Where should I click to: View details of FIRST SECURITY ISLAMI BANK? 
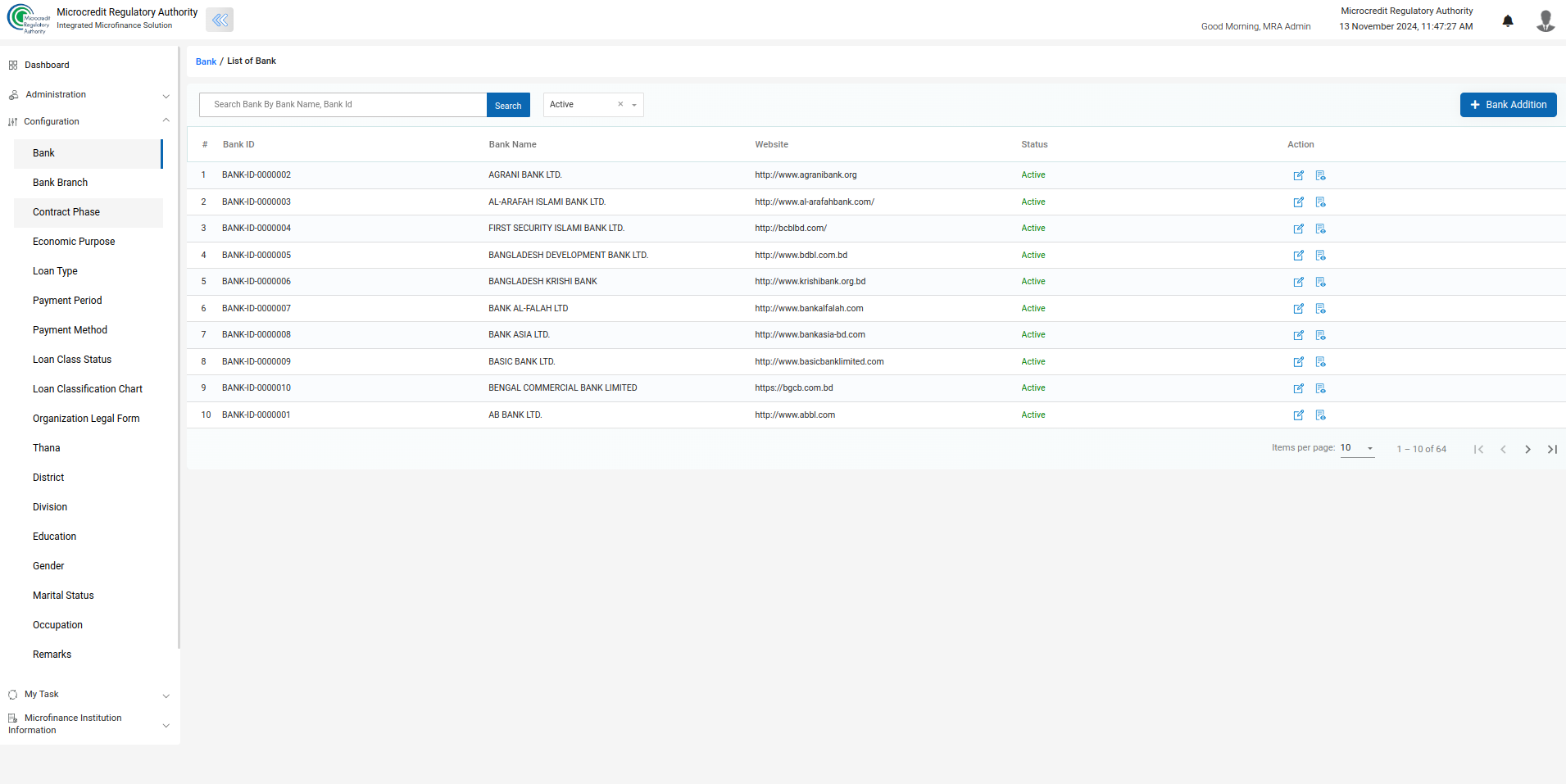coord(1321,229)
